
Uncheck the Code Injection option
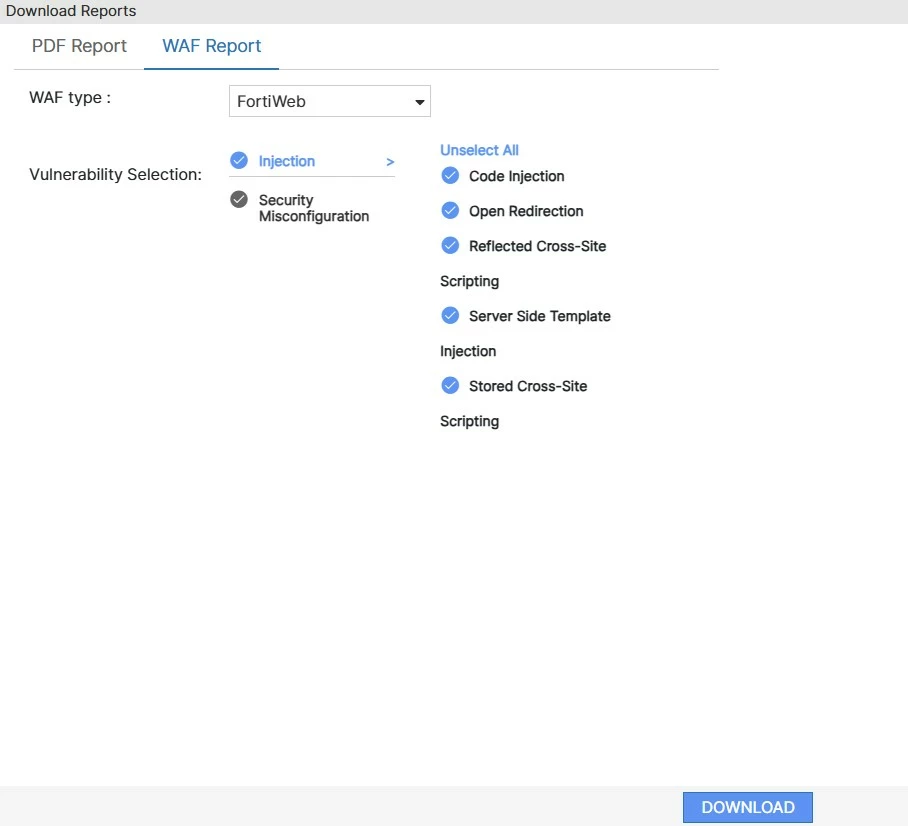point(450,176)
